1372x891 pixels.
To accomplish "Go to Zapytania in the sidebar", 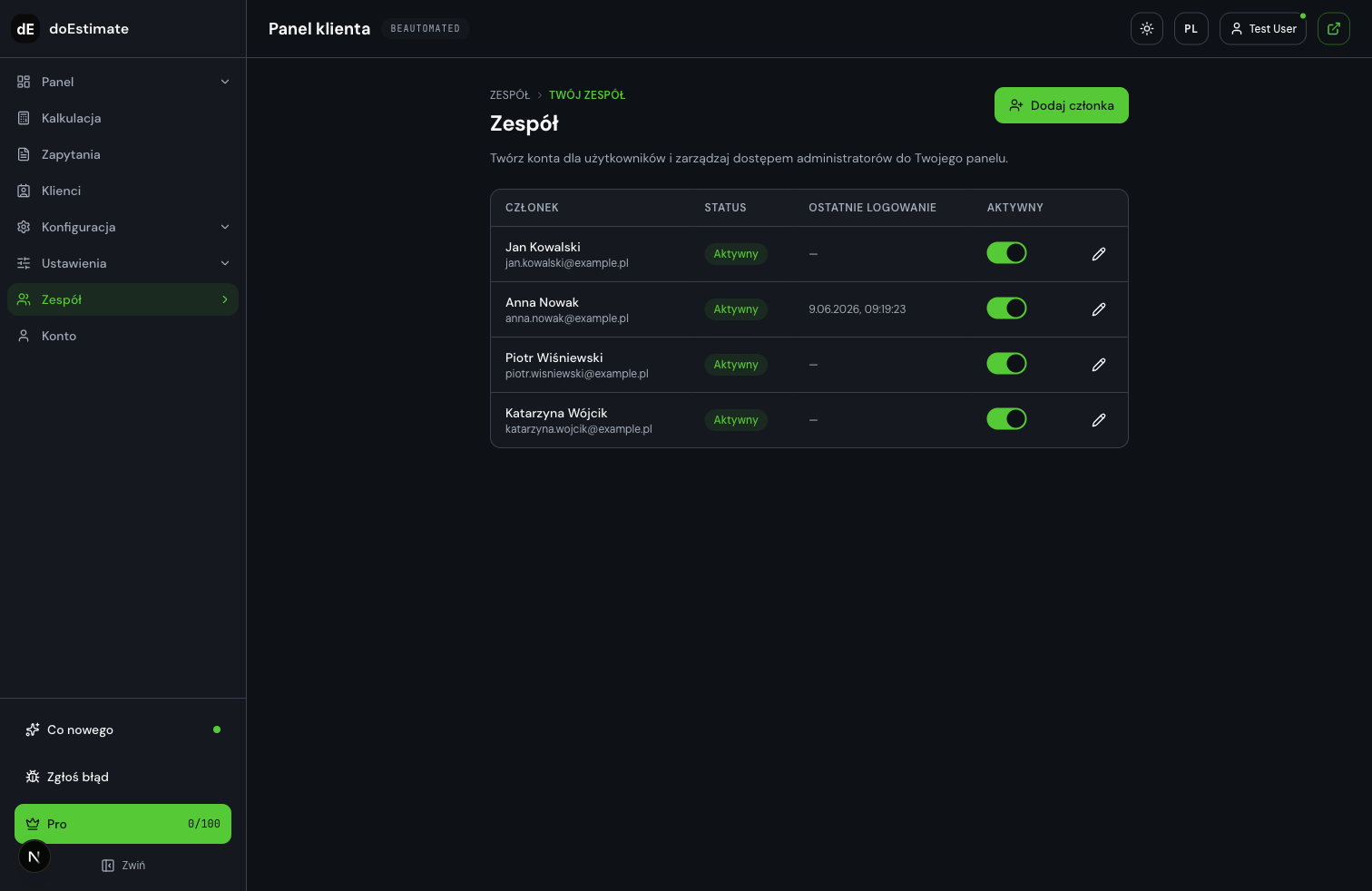I will 122,154.
